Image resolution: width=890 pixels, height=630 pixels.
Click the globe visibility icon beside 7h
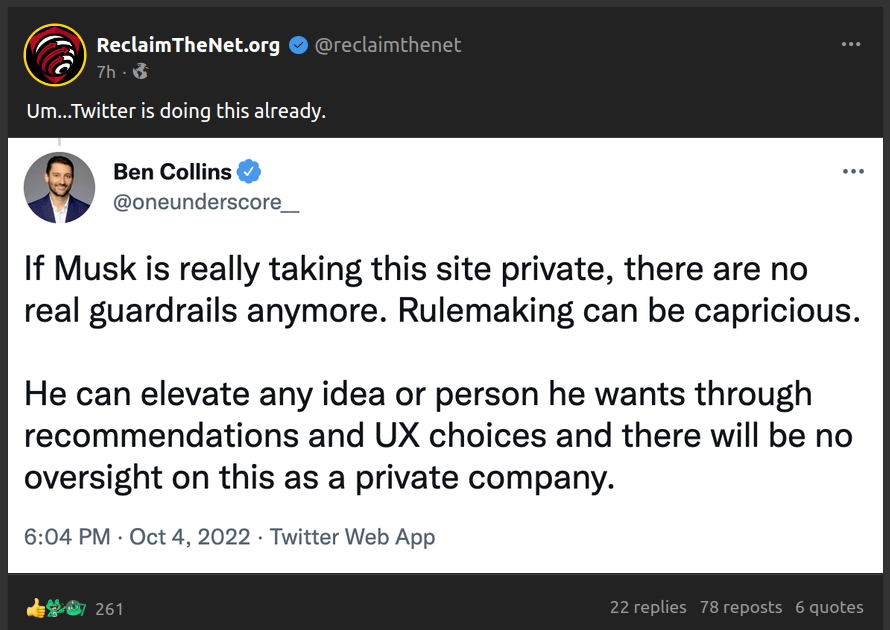point(140,71)
